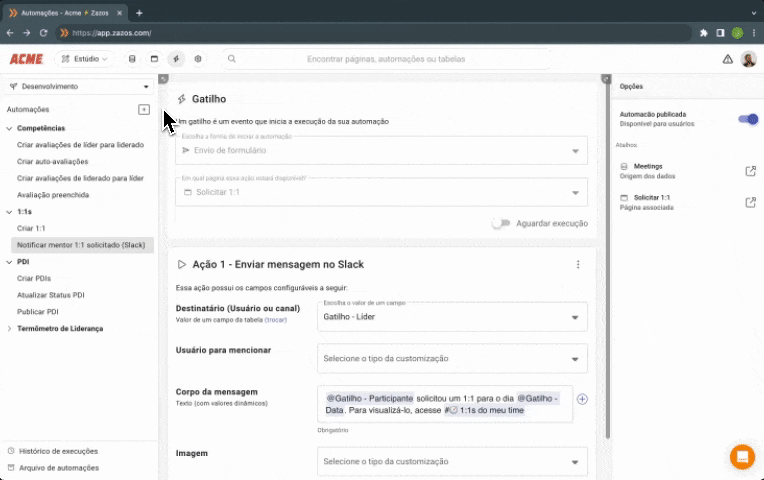Open the Imagem customization dropdown
The image size is (764, 480).
[x=452, y=461]
